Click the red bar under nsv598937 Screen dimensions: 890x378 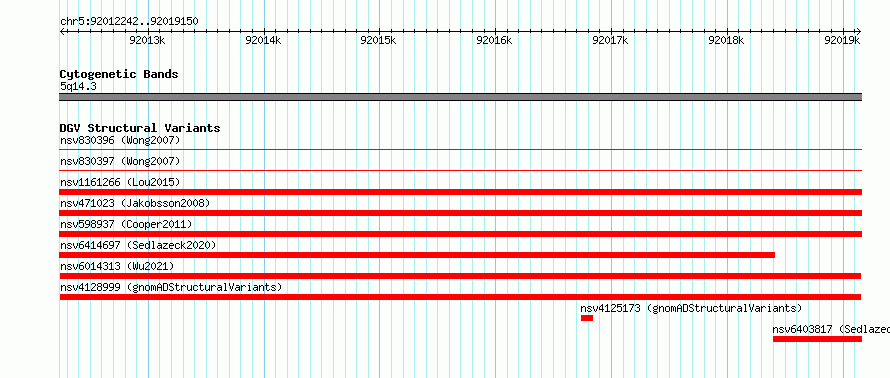[461, 234]
